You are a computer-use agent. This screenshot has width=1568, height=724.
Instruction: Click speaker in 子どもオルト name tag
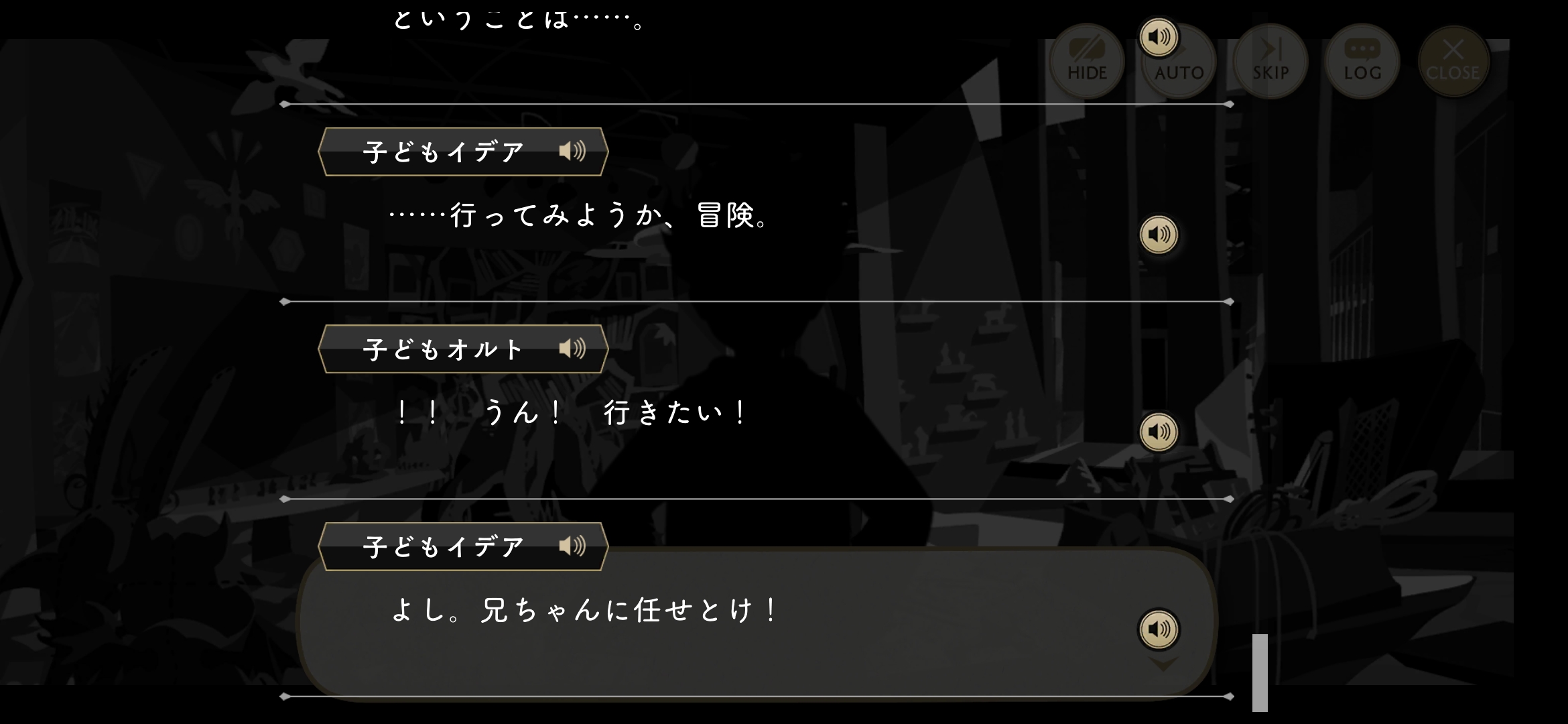click(572, 349)
